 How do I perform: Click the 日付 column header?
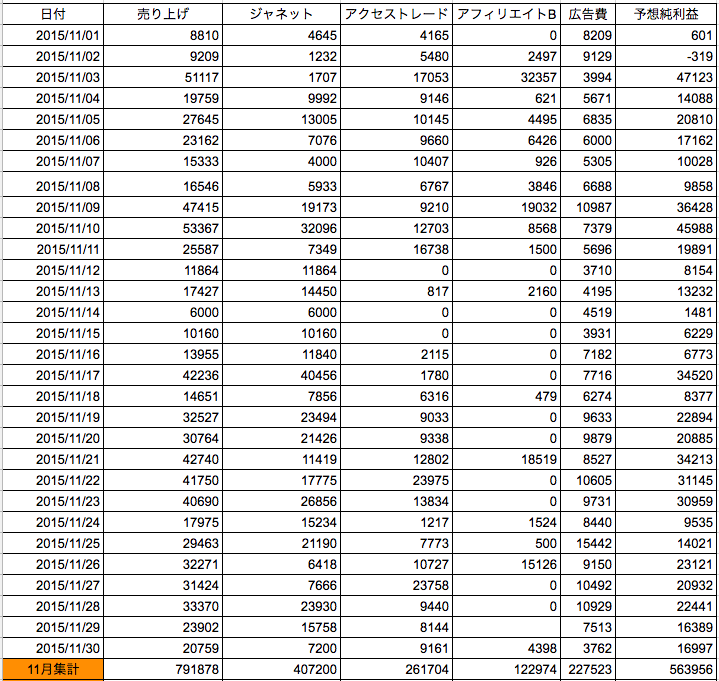click(x=53, y=14)
